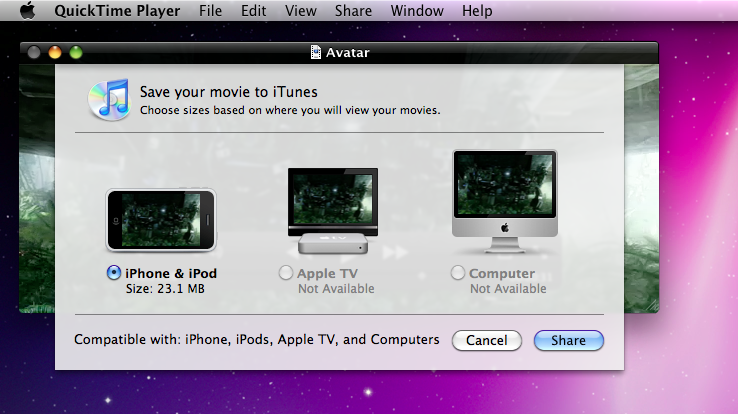Open the Share menu in menu bar
Image resolution: width=738 pixels, height=414 pixels.
point(353,10)
